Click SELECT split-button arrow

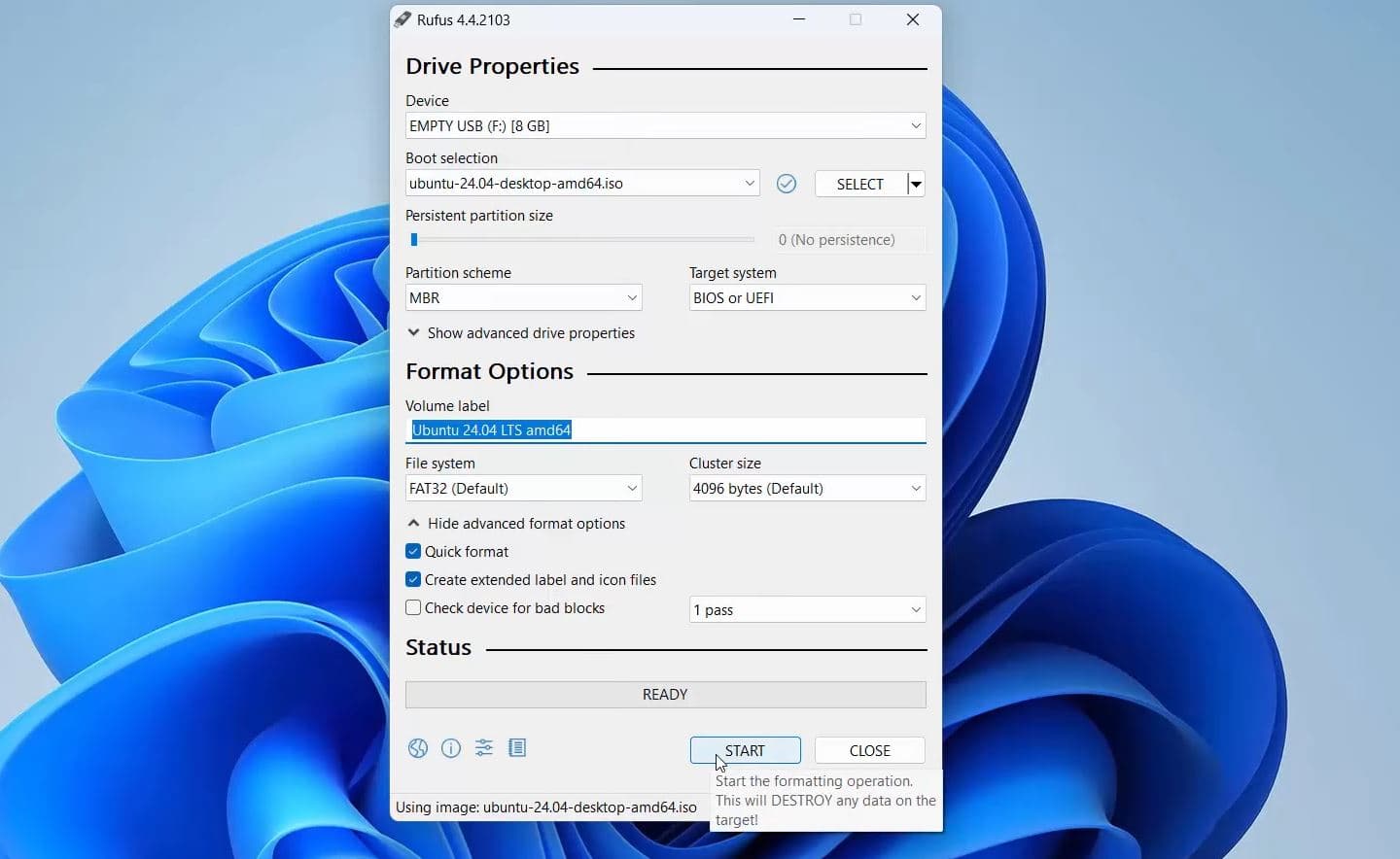pyautogui.click(x=916, y=184)
